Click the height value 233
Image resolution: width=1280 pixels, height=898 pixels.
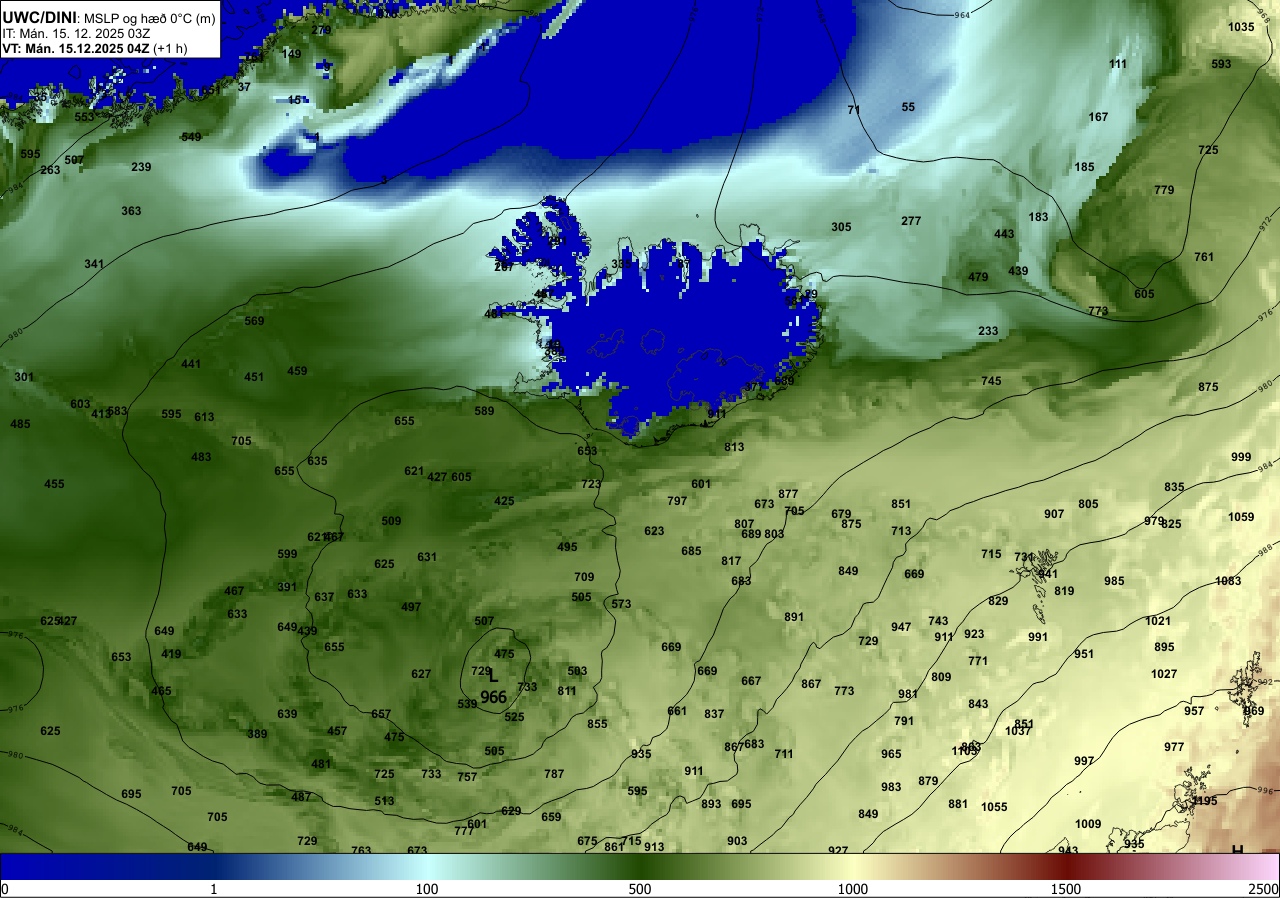[988, 331]
